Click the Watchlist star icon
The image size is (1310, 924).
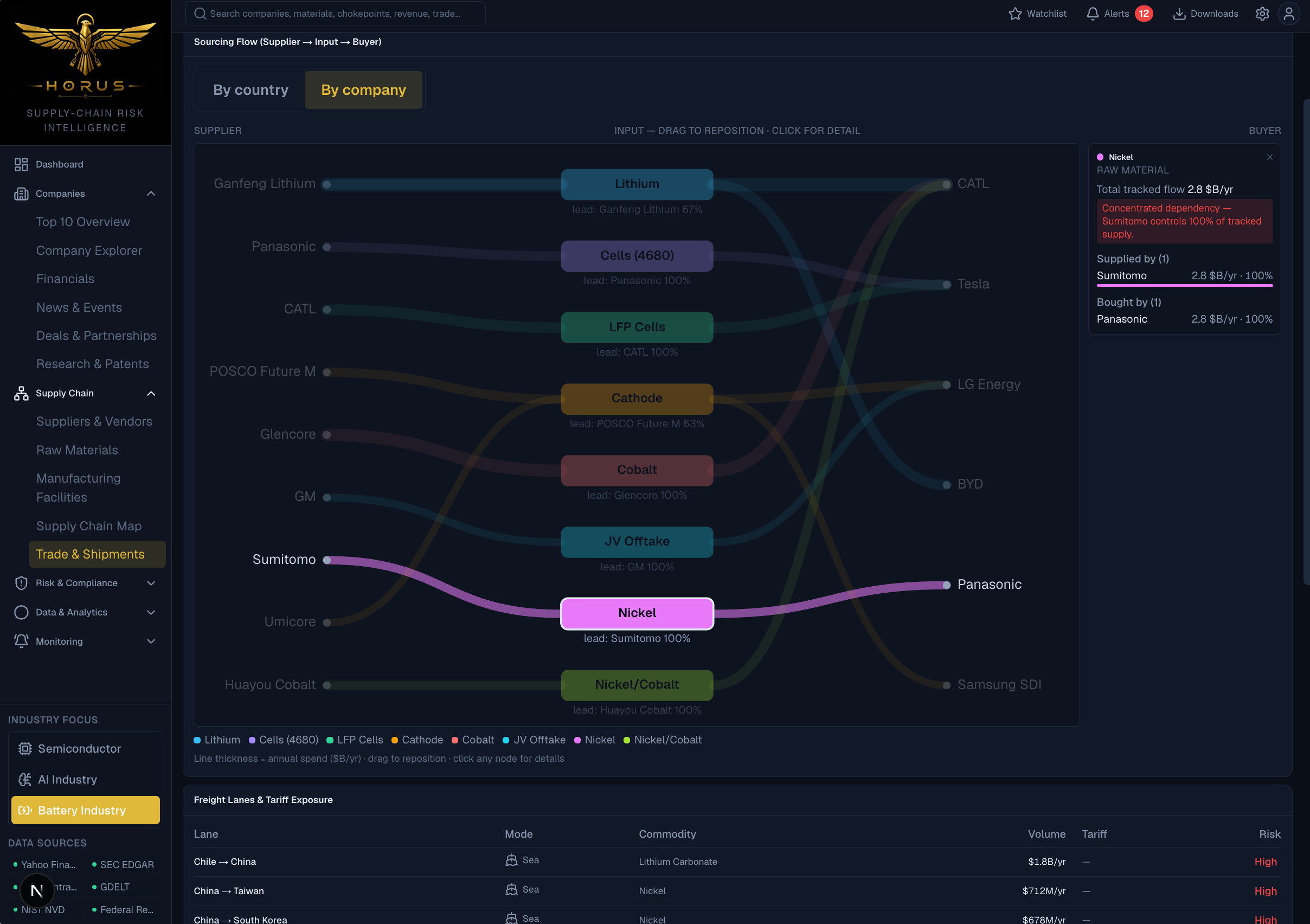tap(1014, 14)
